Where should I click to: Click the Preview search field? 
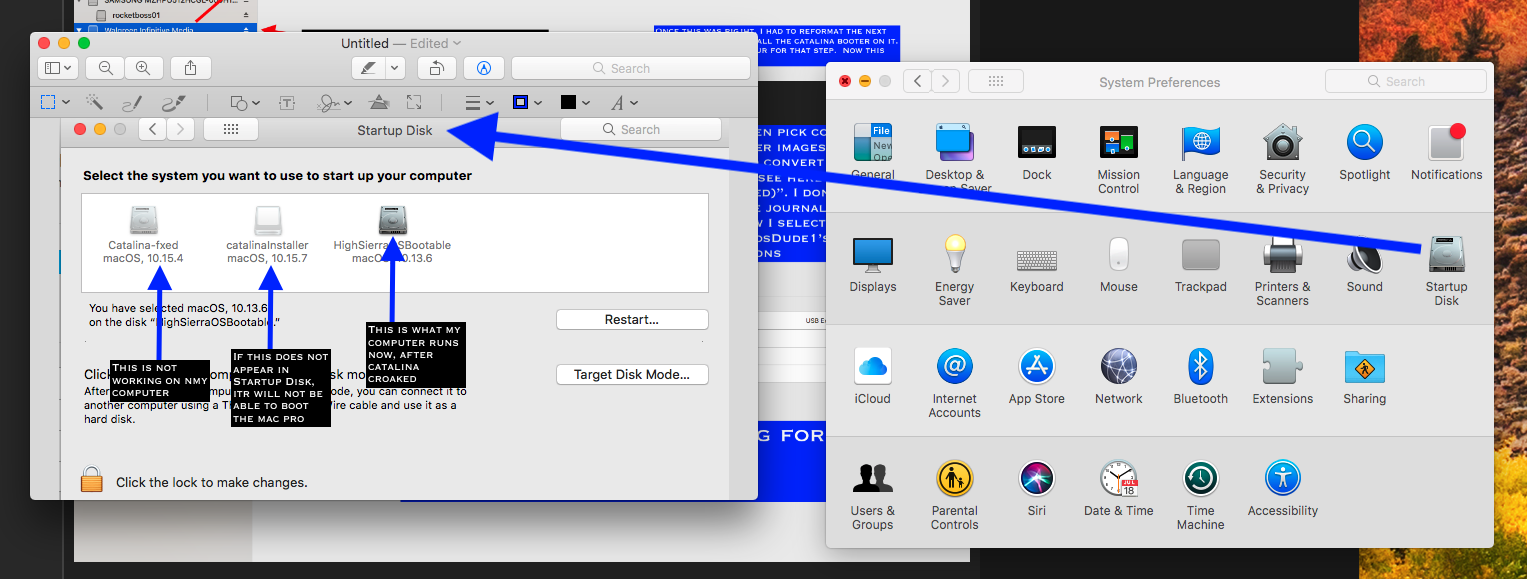pos(631,68)
